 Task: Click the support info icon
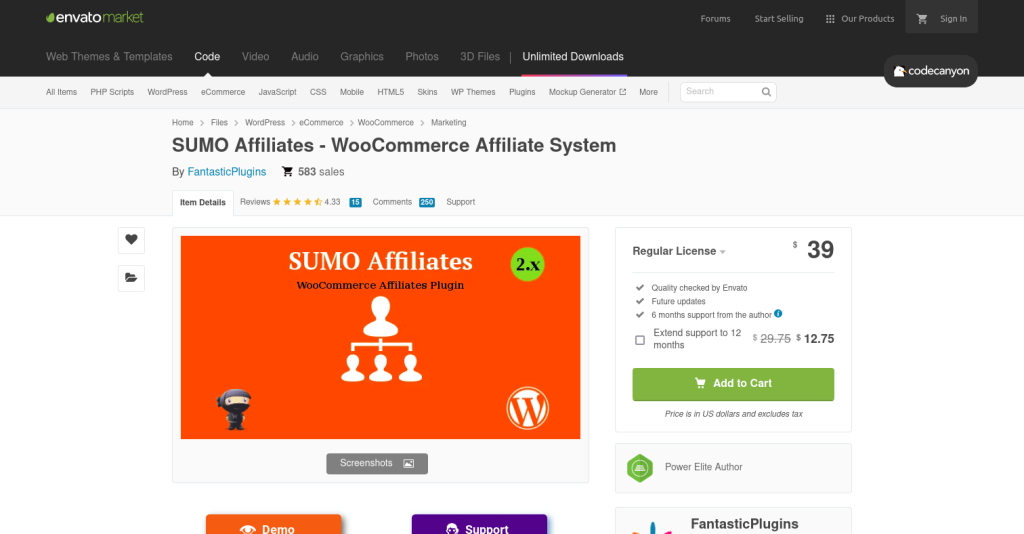[778, 314]
